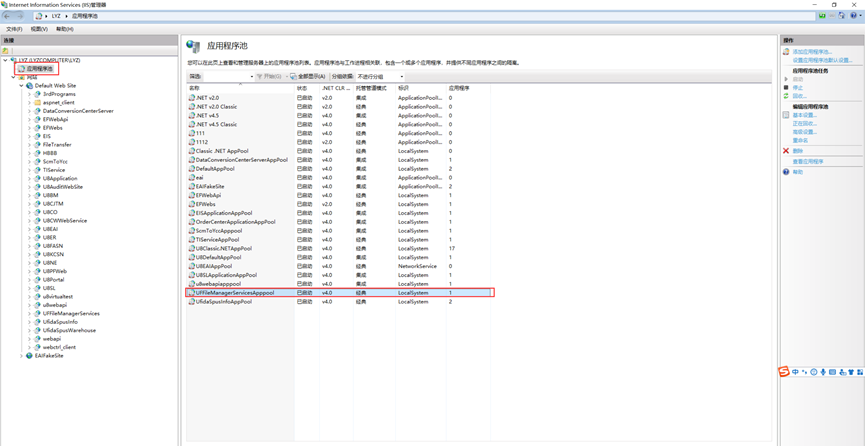
Task: Sort by the 状态 column header
Action: tap(307, 88)
